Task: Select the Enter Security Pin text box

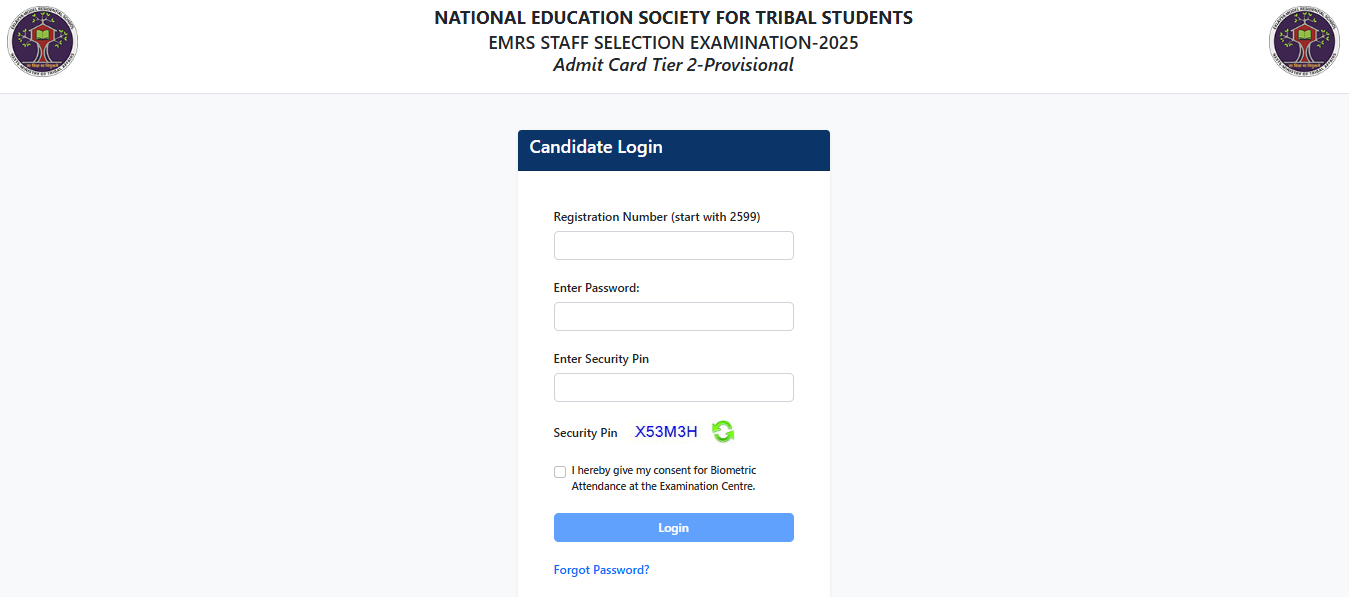Action: 673,388
